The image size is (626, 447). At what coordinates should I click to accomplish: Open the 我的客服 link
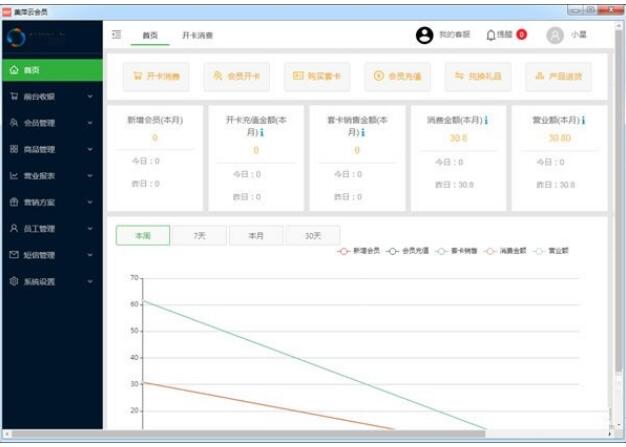[x=455, y=35]
